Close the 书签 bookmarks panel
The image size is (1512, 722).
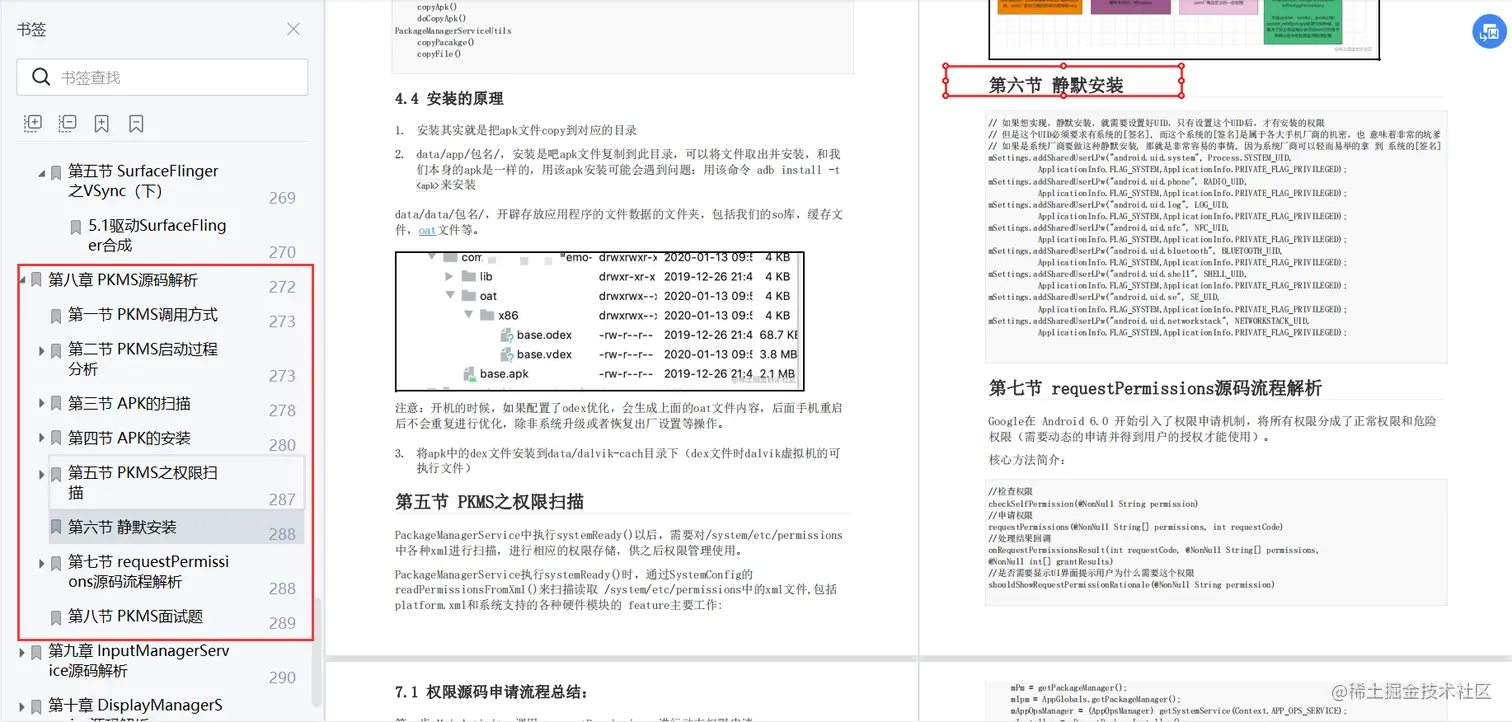(292, 29)
